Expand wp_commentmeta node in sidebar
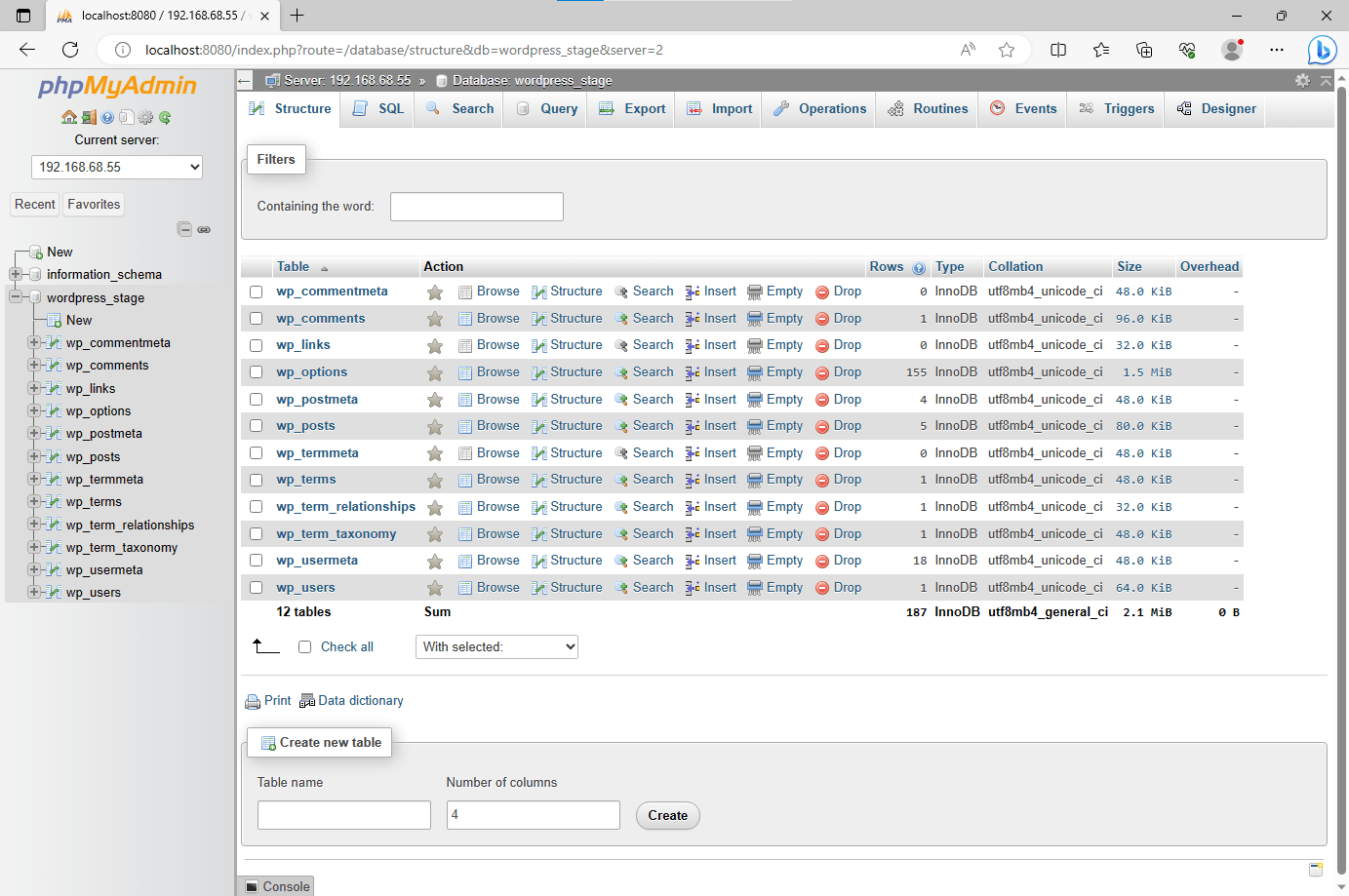1349x896 pixels. (34, 342)
